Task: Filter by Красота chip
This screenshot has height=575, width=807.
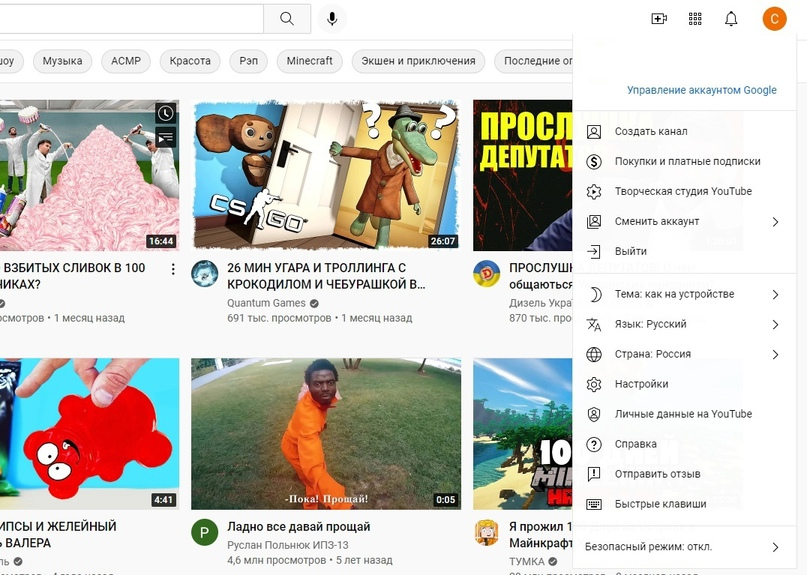Action: [190, 61]
